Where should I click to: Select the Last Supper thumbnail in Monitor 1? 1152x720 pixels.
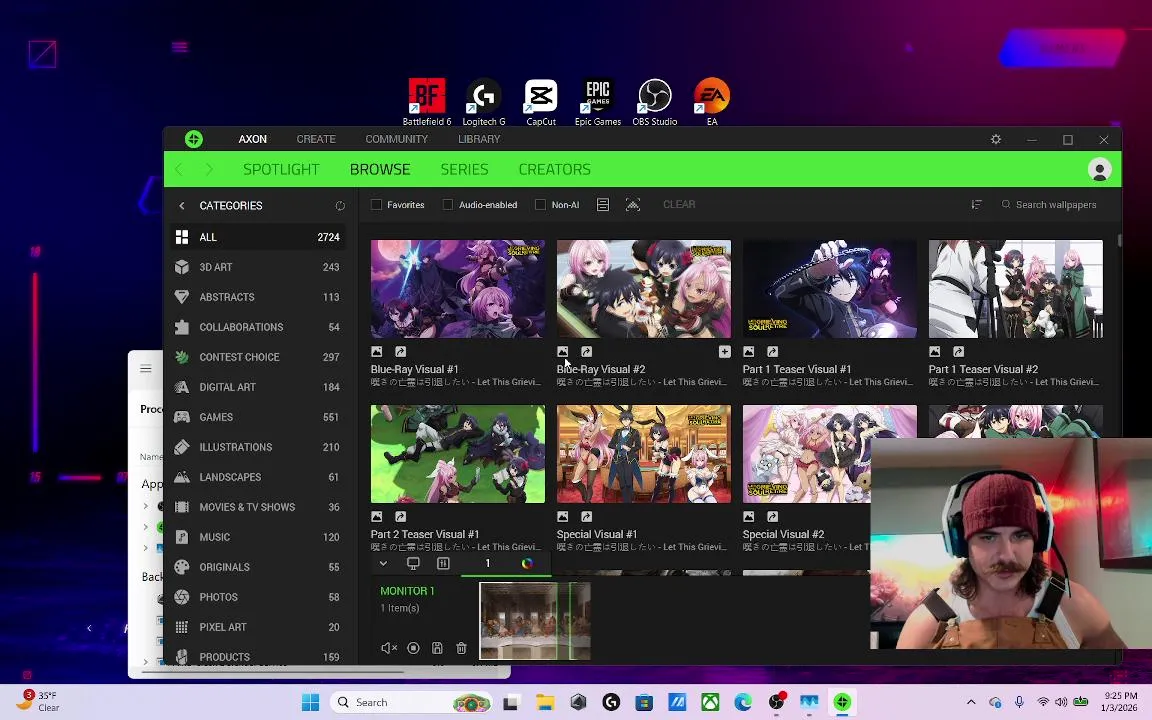pyautogui.click(x=535, y=621)
